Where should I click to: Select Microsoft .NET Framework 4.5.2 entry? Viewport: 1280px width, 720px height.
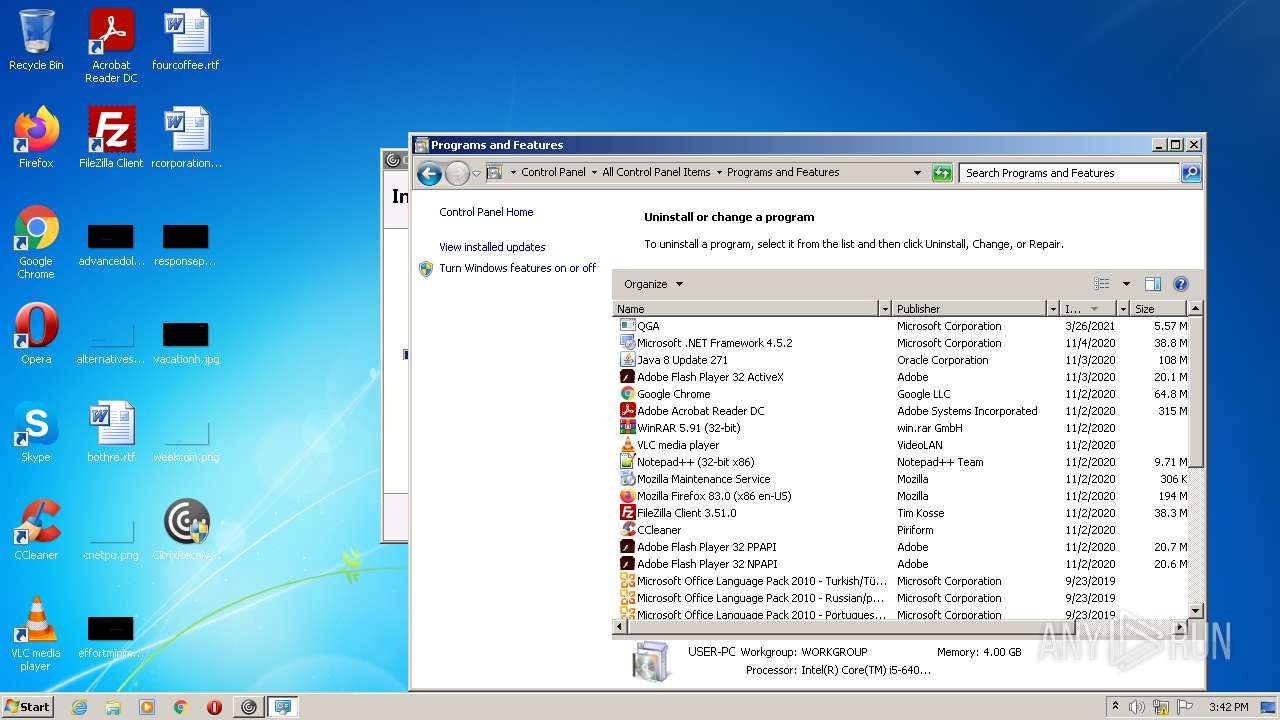900,343
